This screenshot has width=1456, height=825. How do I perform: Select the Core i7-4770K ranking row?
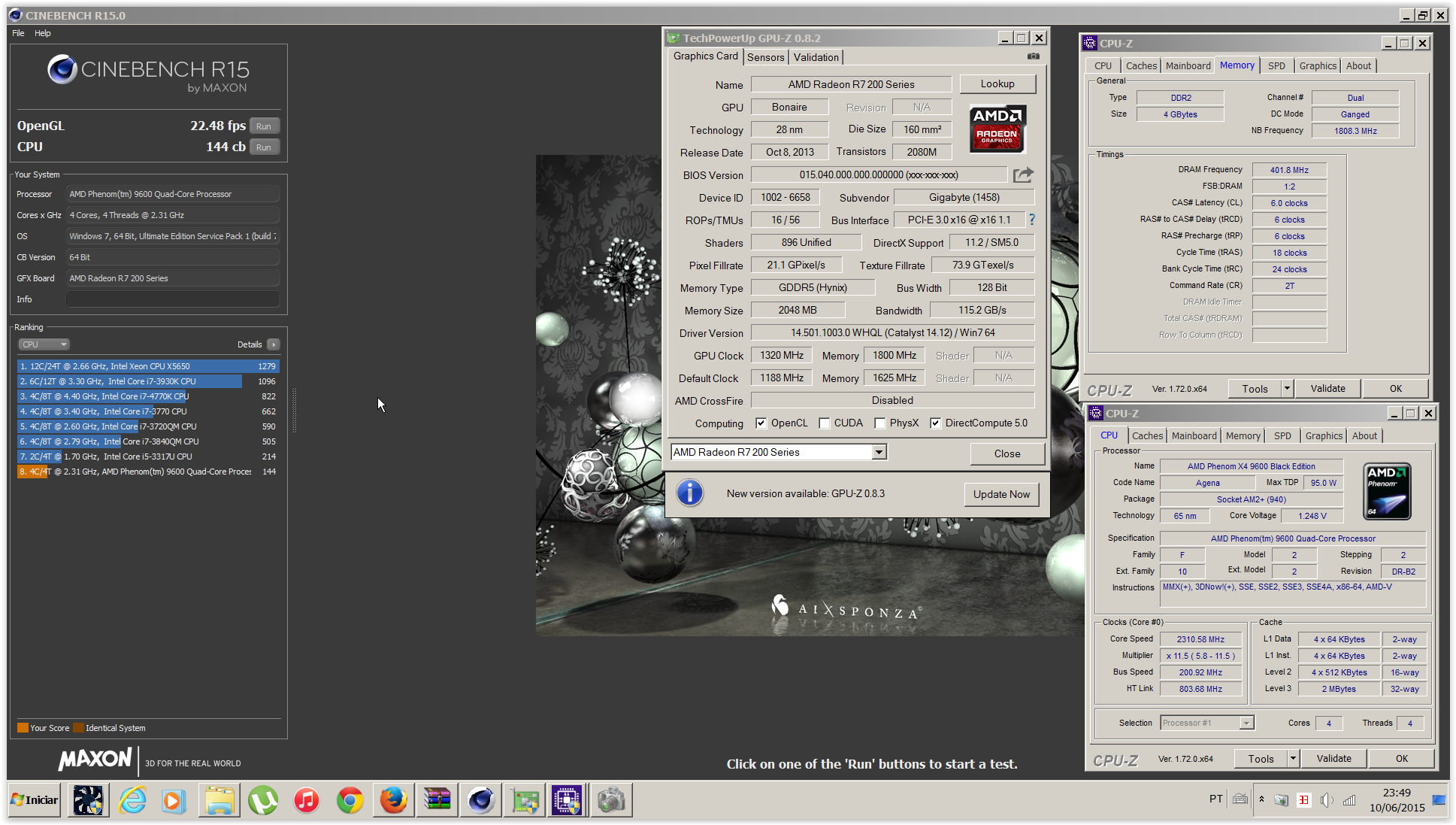pyautogui.click(x=148, y=396)
